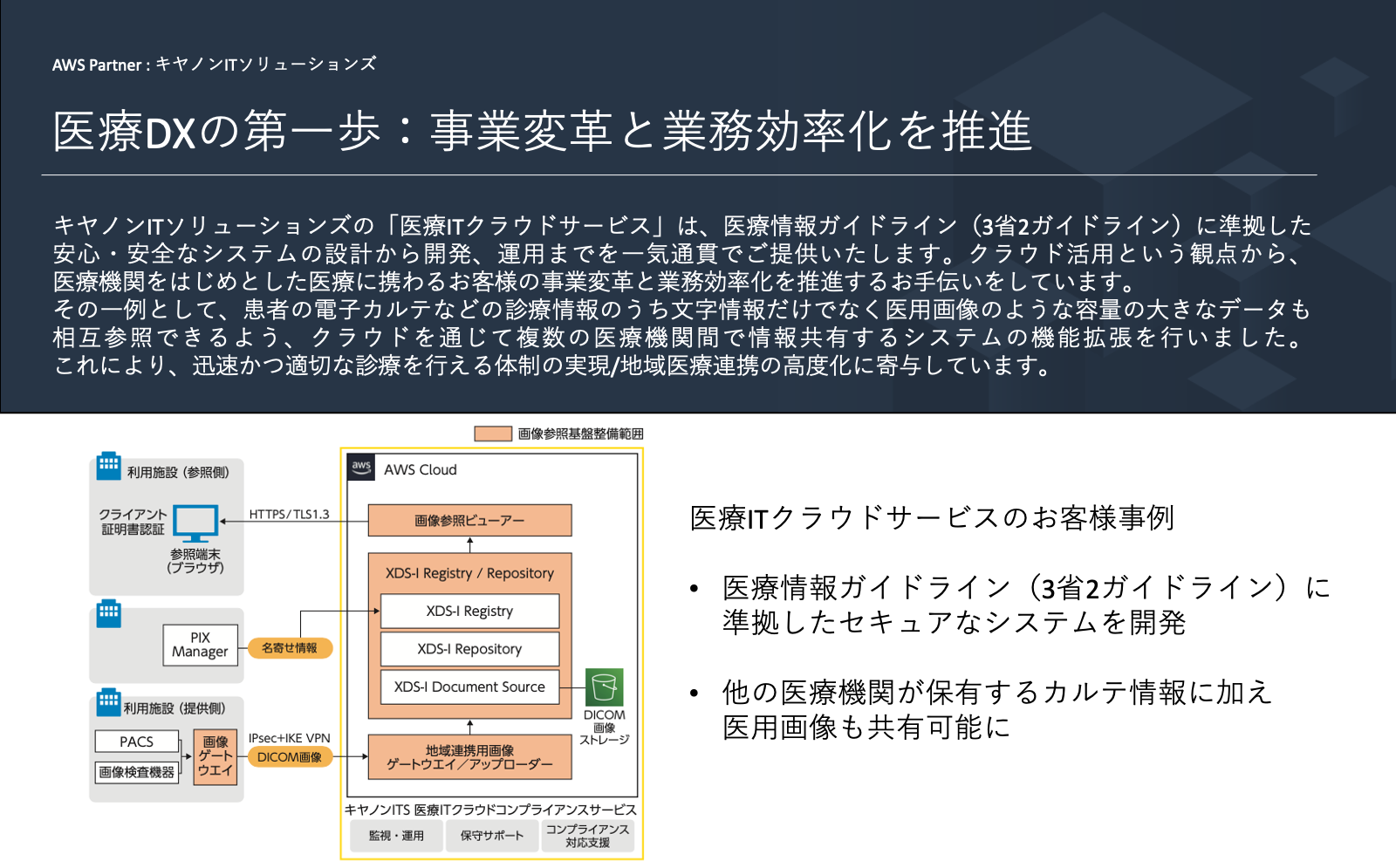Click the クライアント証明書認証 label
The height and width of the screenshot is (868, 1396).
point(133,522)
